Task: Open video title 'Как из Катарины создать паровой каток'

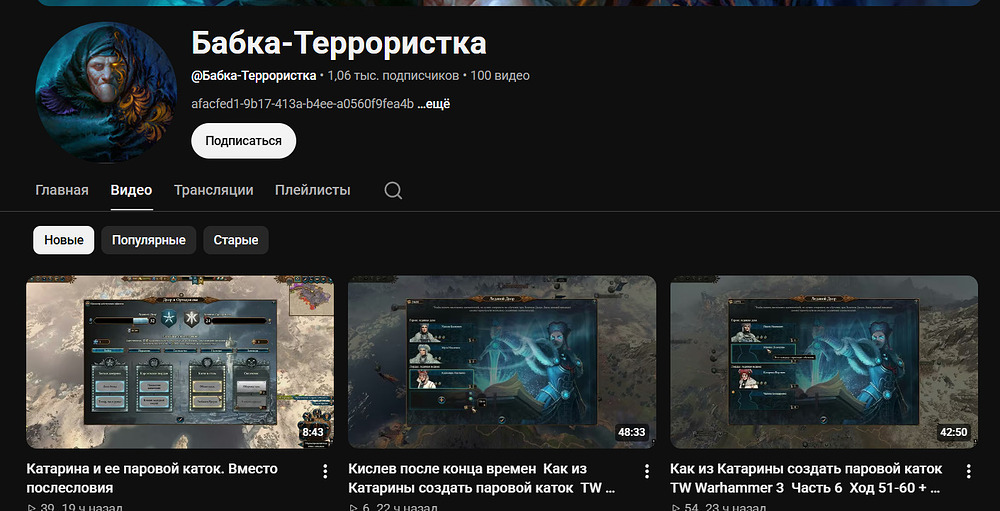Action: 806,478
